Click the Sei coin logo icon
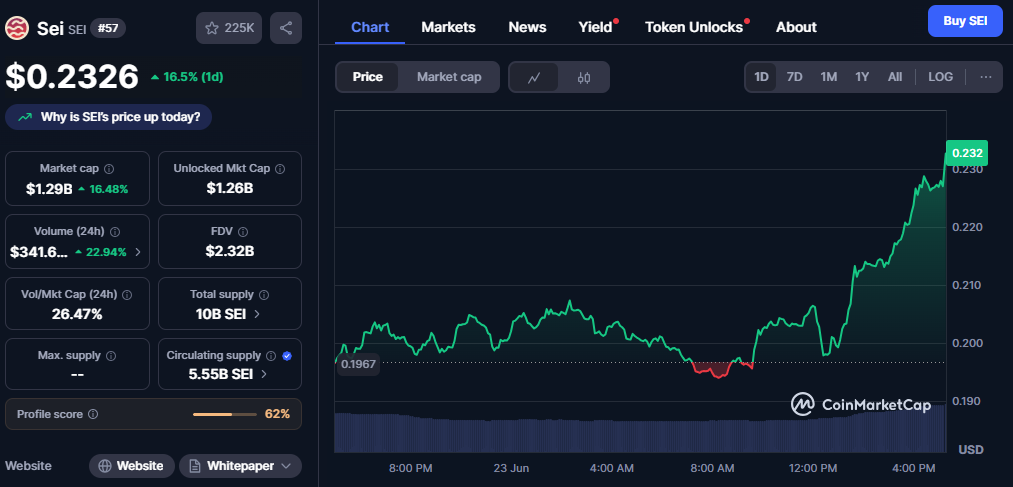Screen dimensions: 1013x487 (17, 28)
